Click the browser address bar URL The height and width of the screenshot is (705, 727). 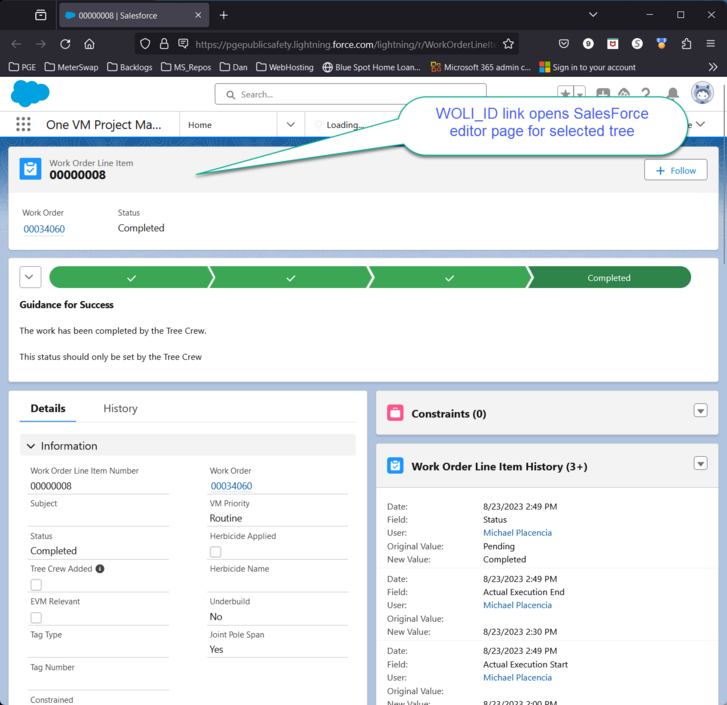[x=345, y=44]
